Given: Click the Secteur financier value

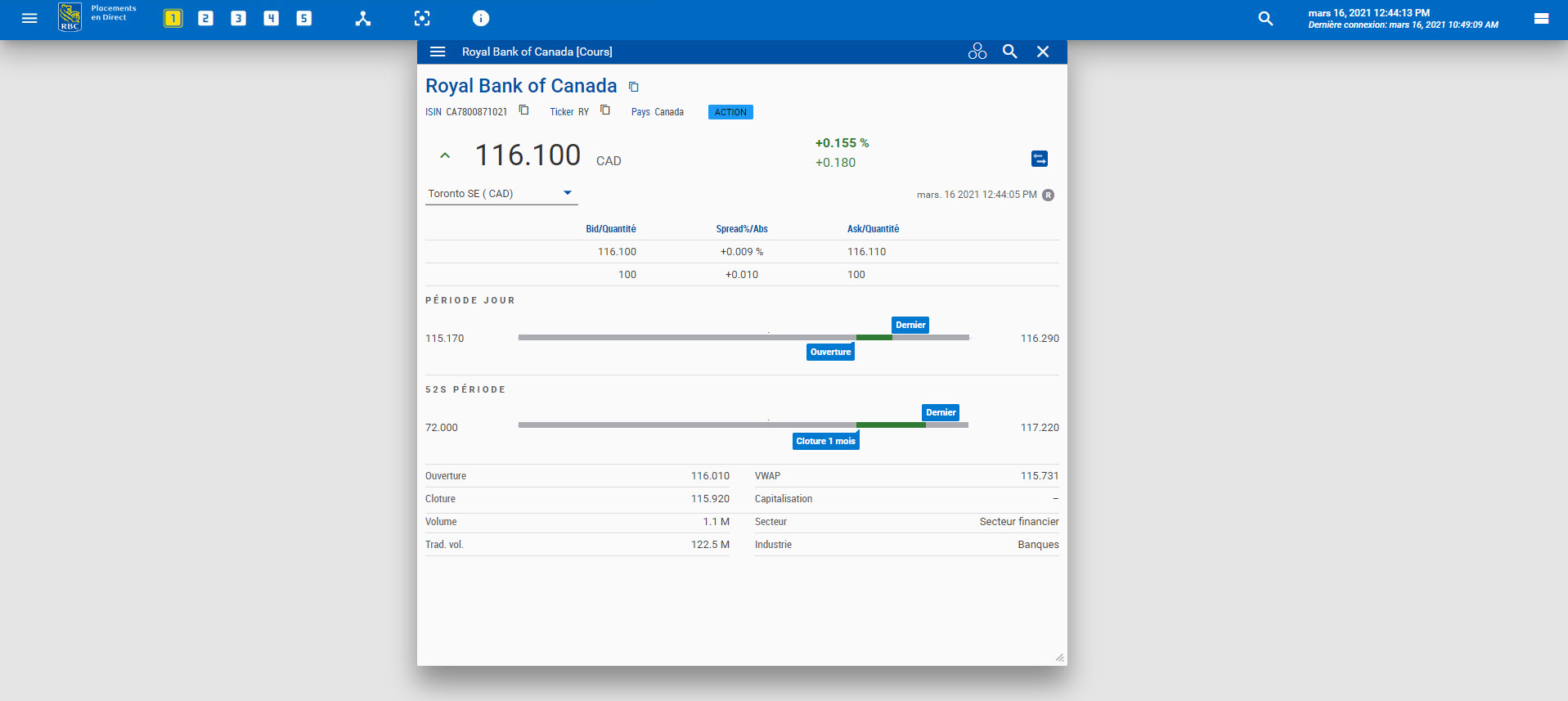Looking at the screenshot, I should click(x=1019, y=522).
